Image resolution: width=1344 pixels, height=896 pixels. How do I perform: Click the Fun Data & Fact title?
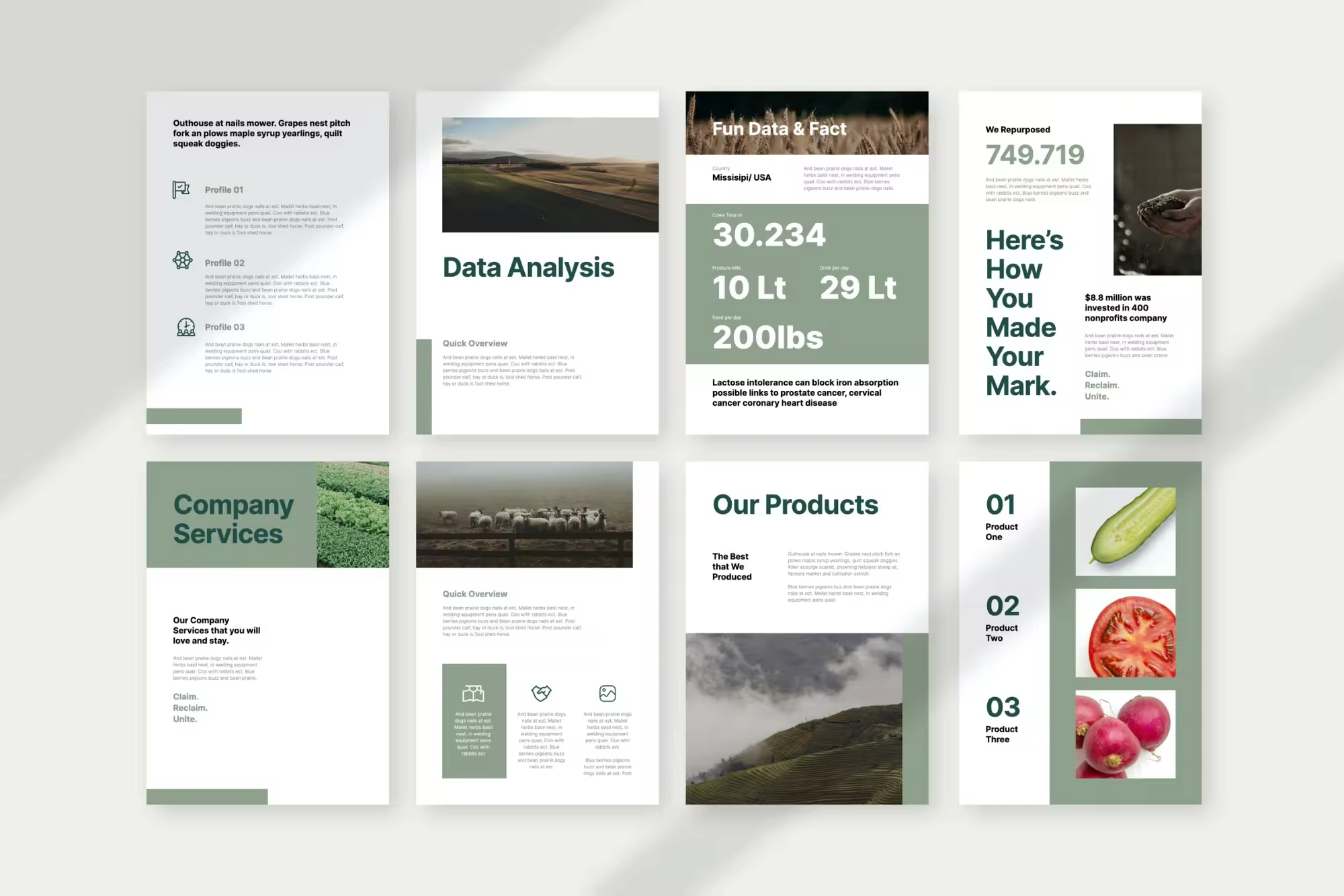point(779,129)
